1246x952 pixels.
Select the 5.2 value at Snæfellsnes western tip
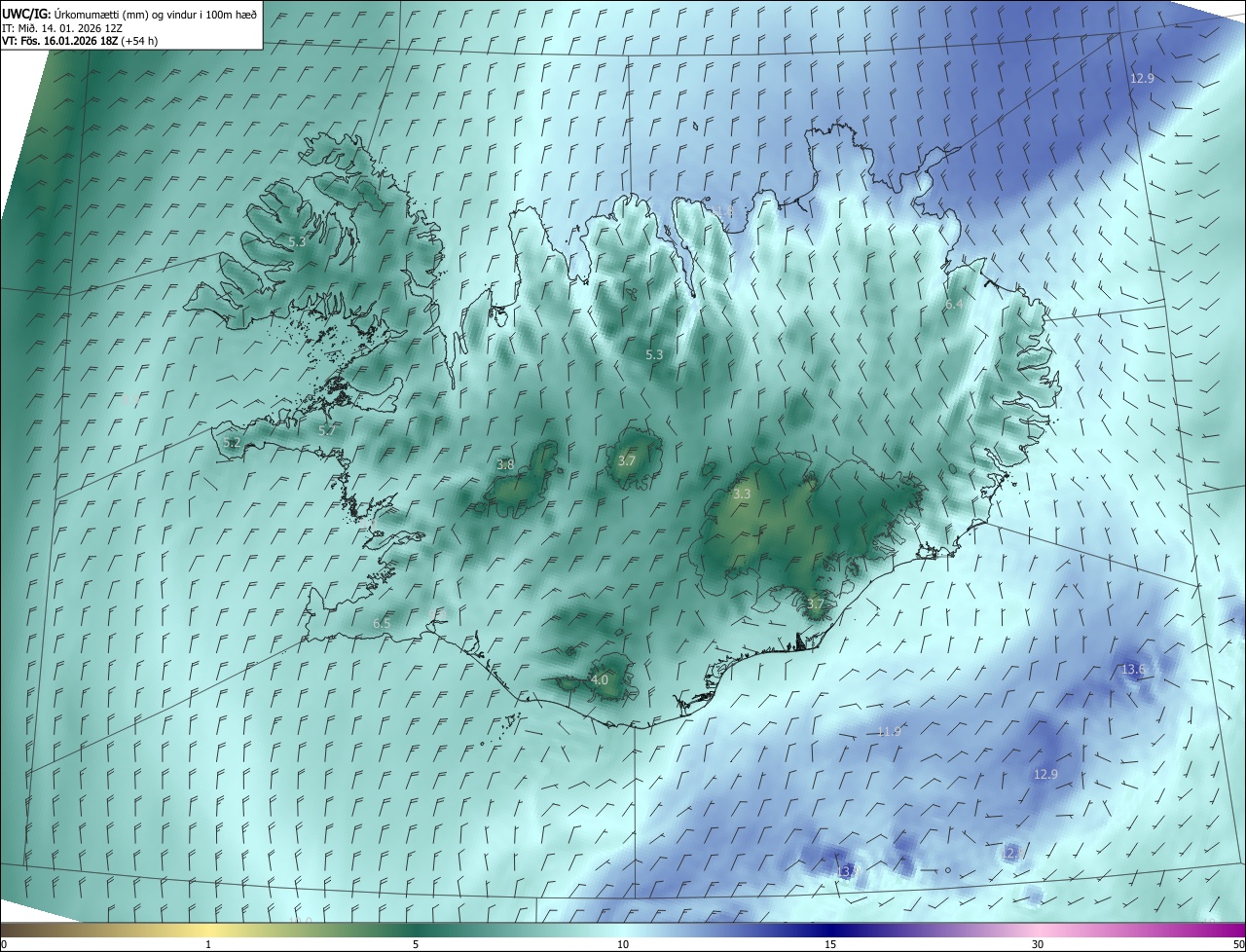coord(232,443)
